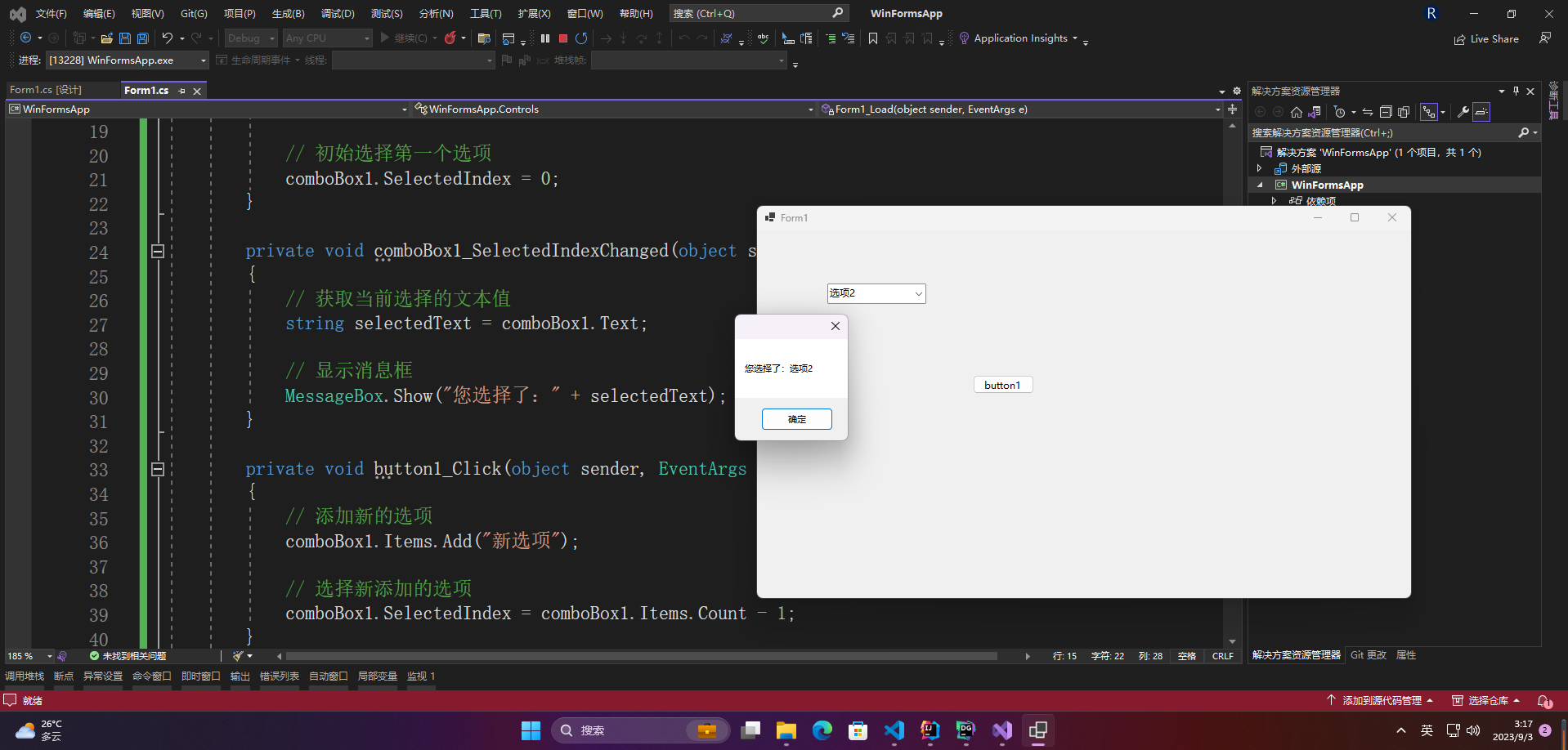Click the Save All icon
Viewport: 1568px width, 750px height.
point(143,38)
